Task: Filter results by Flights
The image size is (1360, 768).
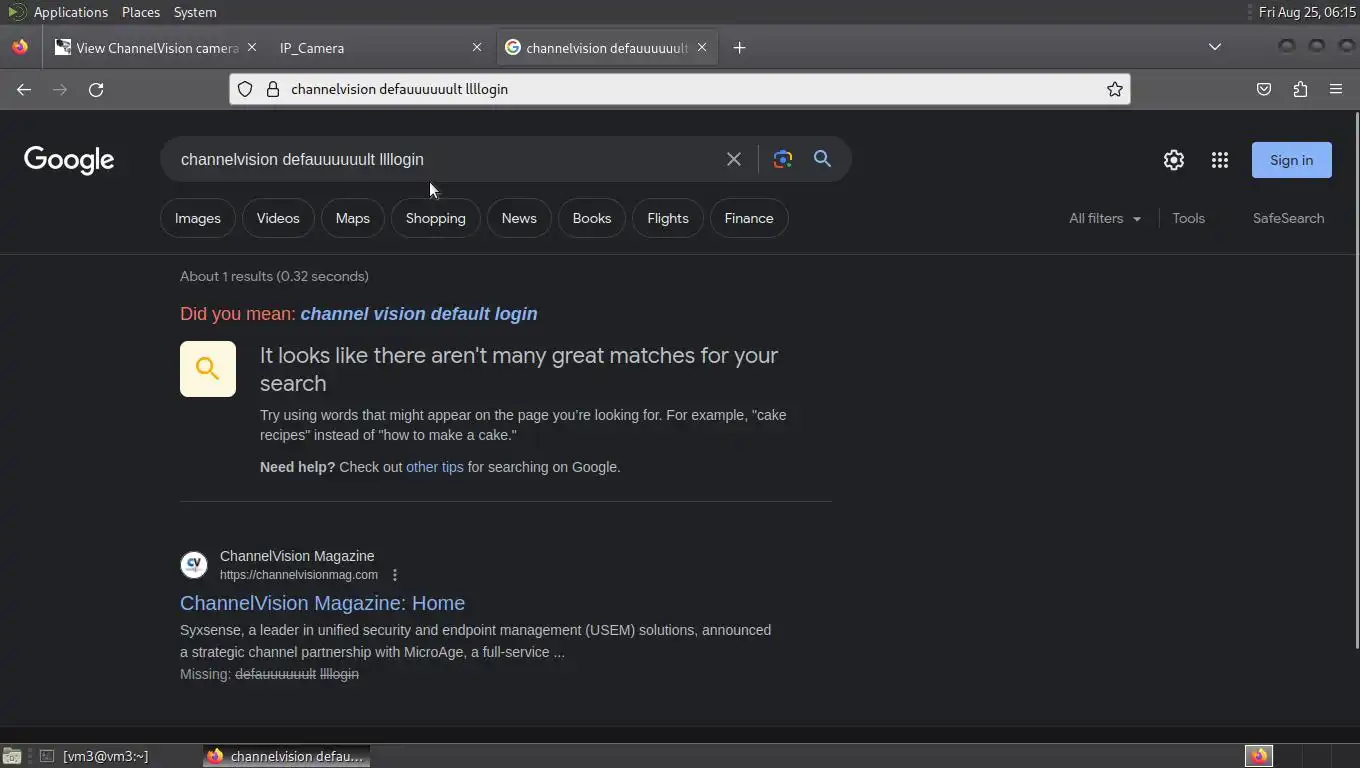Action: (668, 218)
